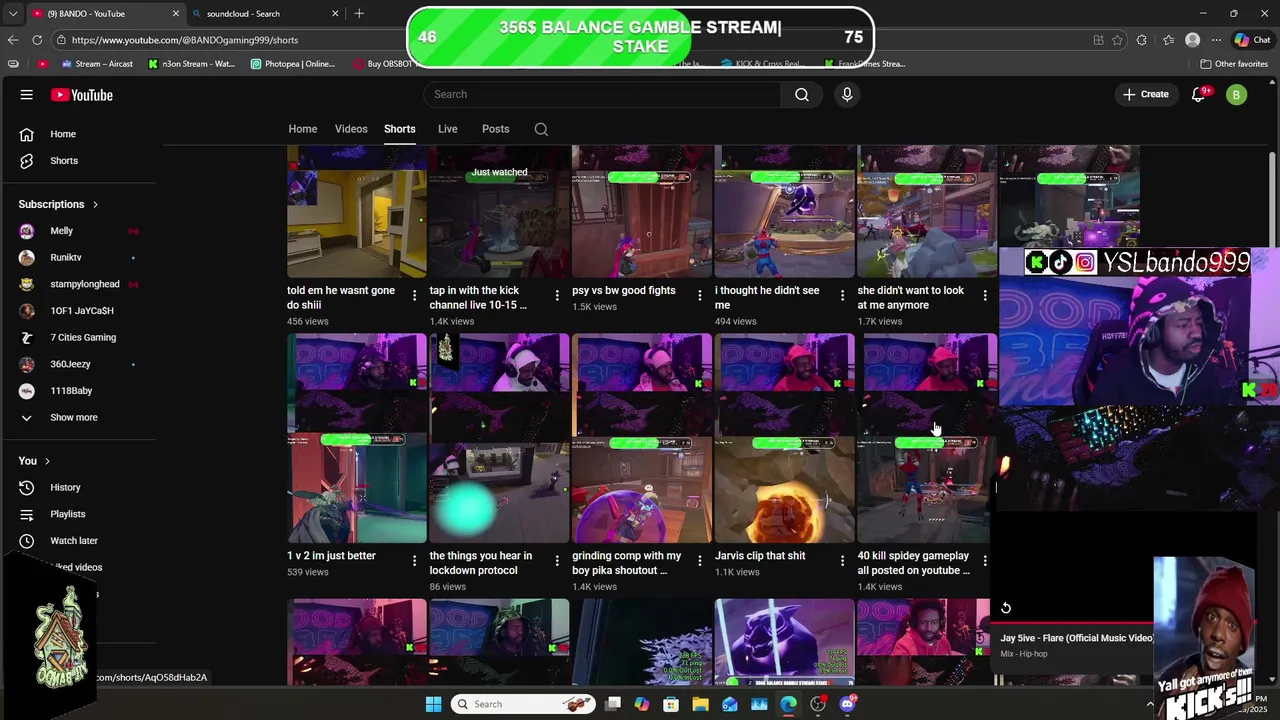Search within the channel using magnifier icon
This screenshot has width=1280, height=720.
pyautogui.click(x=541, y=129)
